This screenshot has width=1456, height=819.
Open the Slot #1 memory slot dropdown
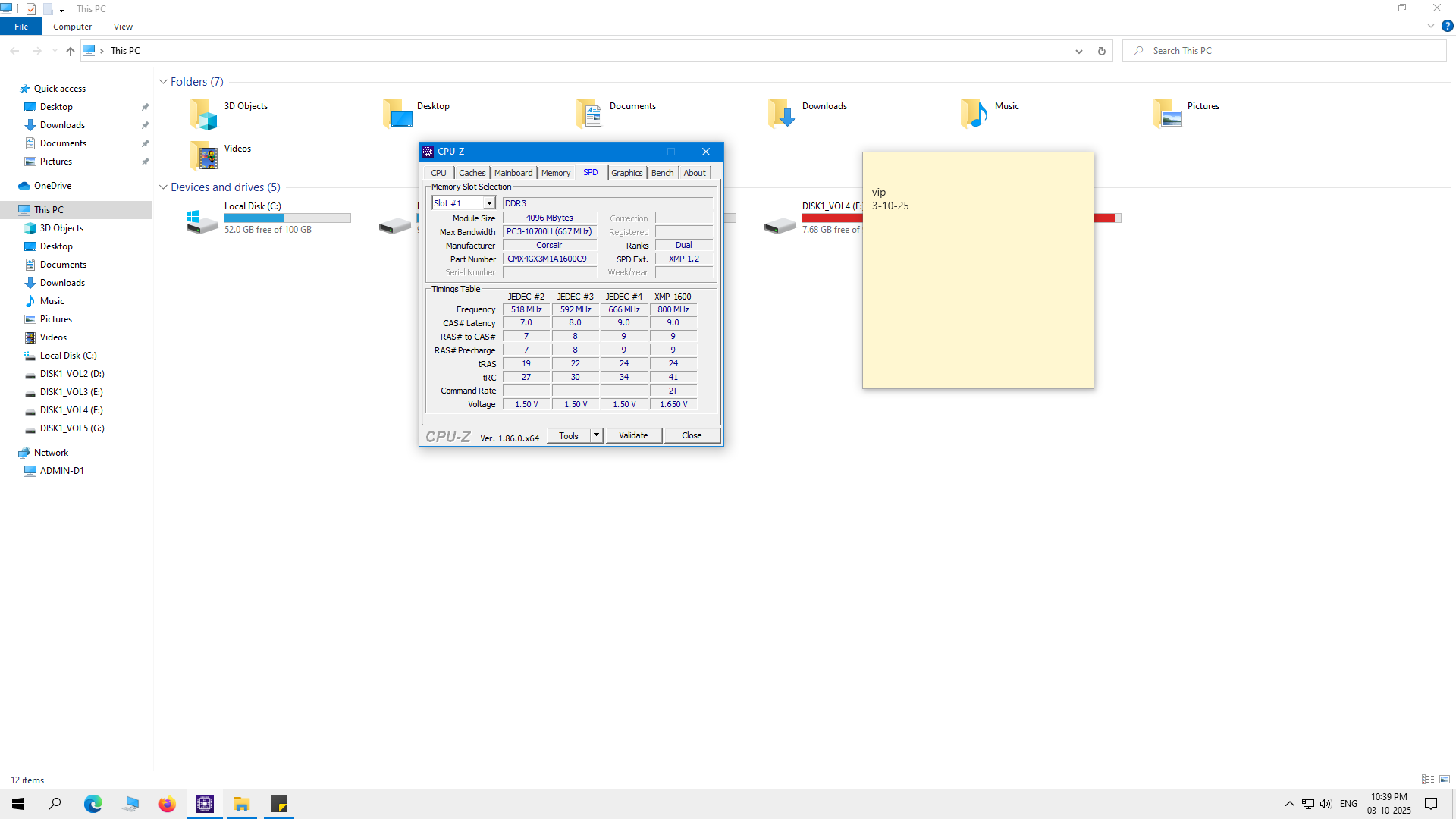pos(489,203)
